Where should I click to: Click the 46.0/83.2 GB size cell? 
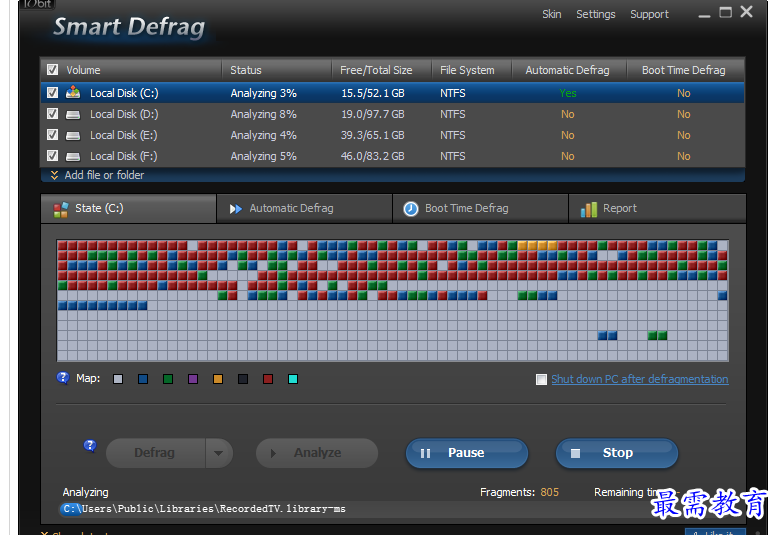coord(373,156)
